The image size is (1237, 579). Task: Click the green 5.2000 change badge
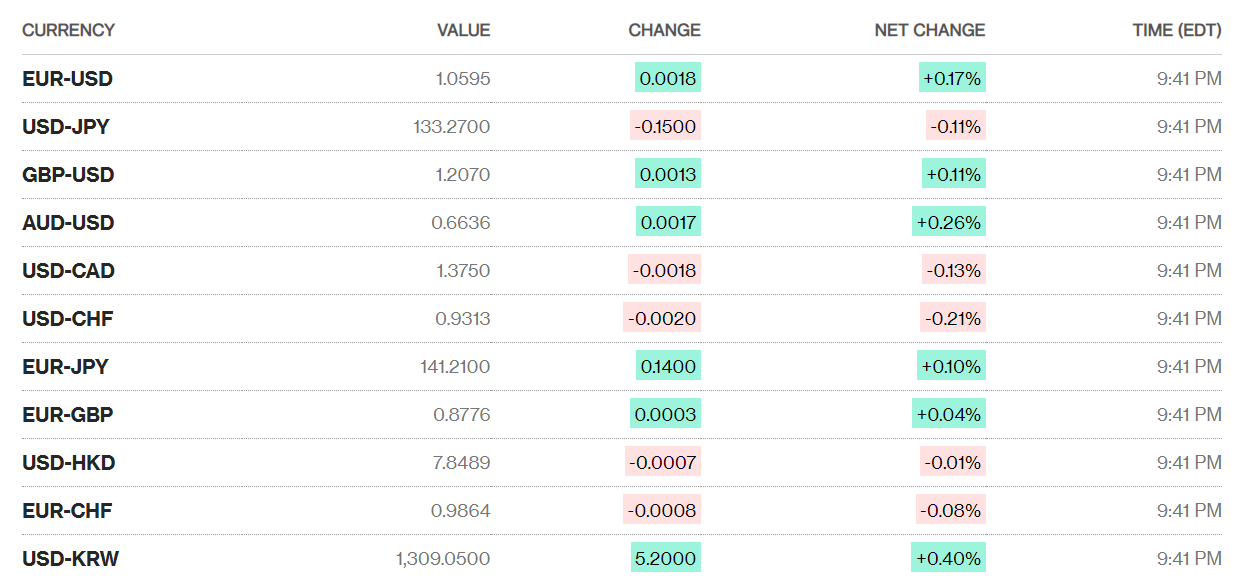point(666,558)
